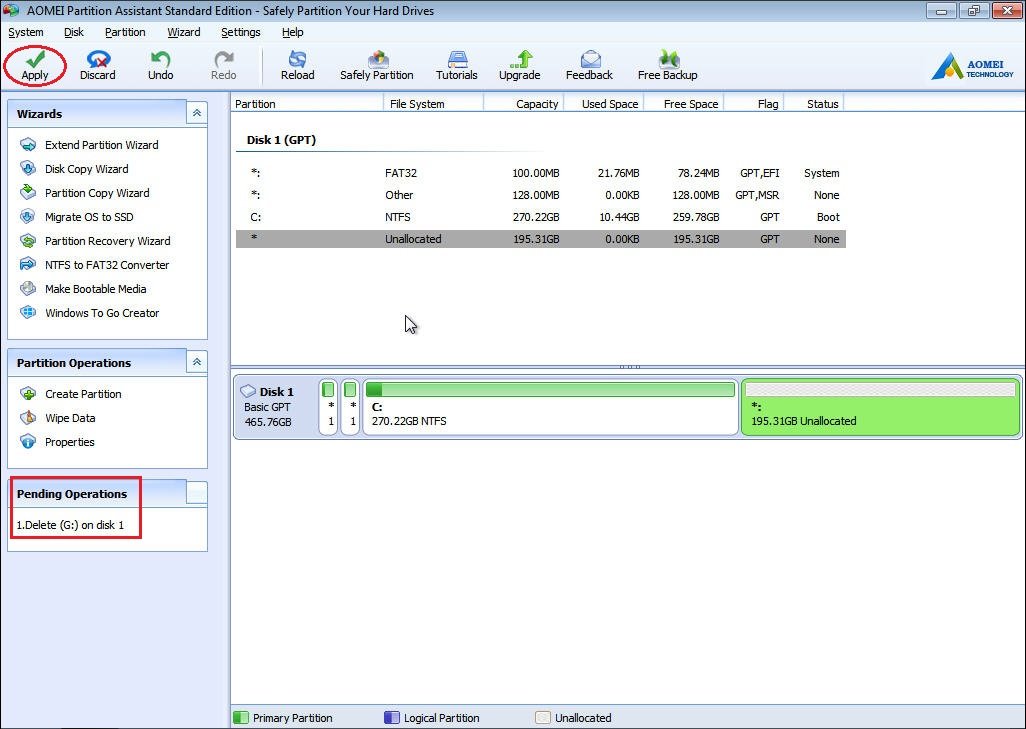Discard pending operations via toolbar
Image resolution: width=1026 pixels, height=729 pixels.
(x=98, y=59)
